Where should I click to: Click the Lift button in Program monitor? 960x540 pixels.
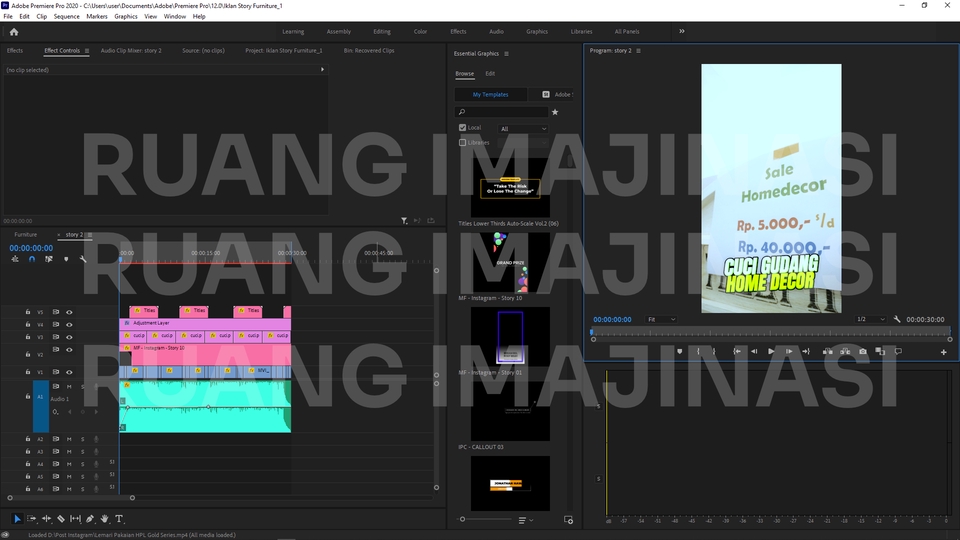(828, 351)
